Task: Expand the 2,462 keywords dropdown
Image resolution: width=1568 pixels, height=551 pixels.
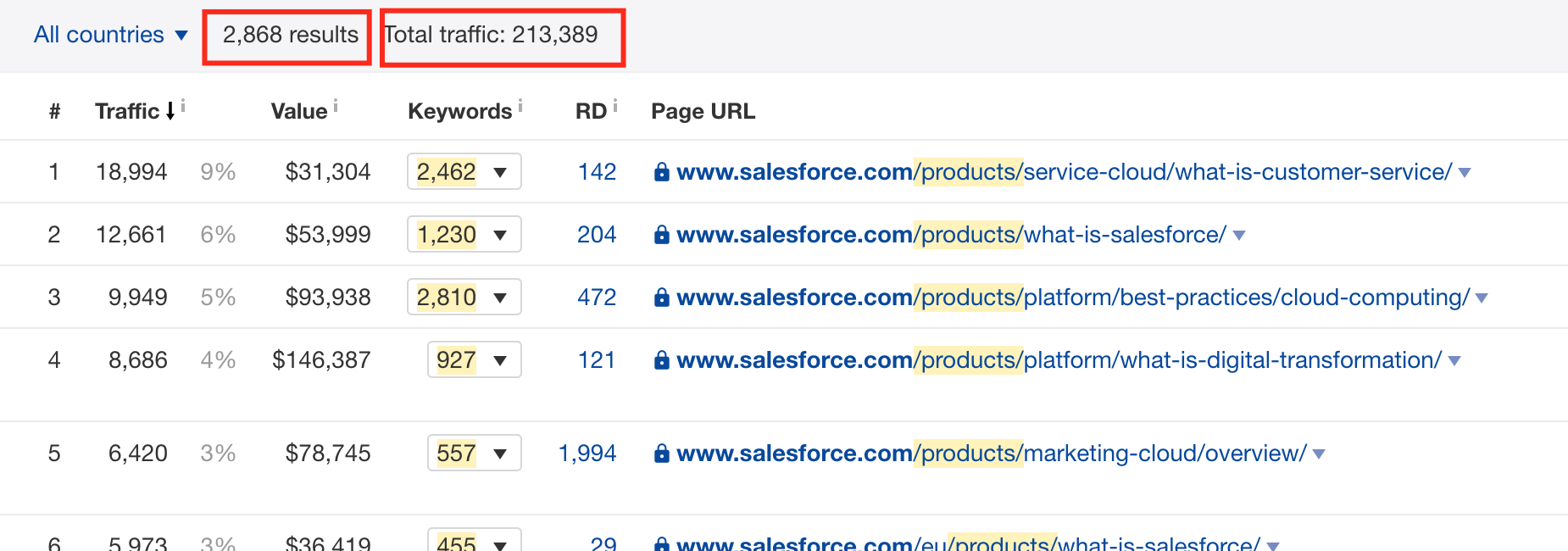Action: coord(464,172)
